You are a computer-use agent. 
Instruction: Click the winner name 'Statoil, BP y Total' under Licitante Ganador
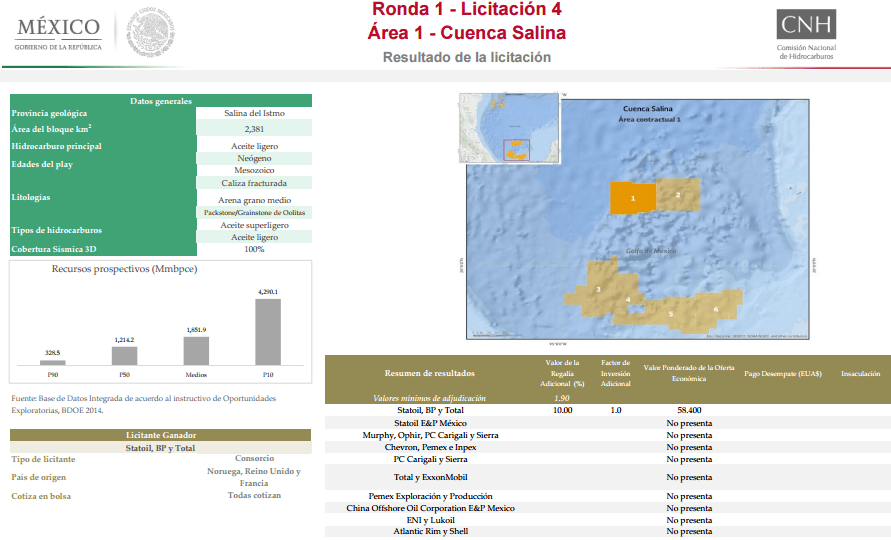click(161, 448)
